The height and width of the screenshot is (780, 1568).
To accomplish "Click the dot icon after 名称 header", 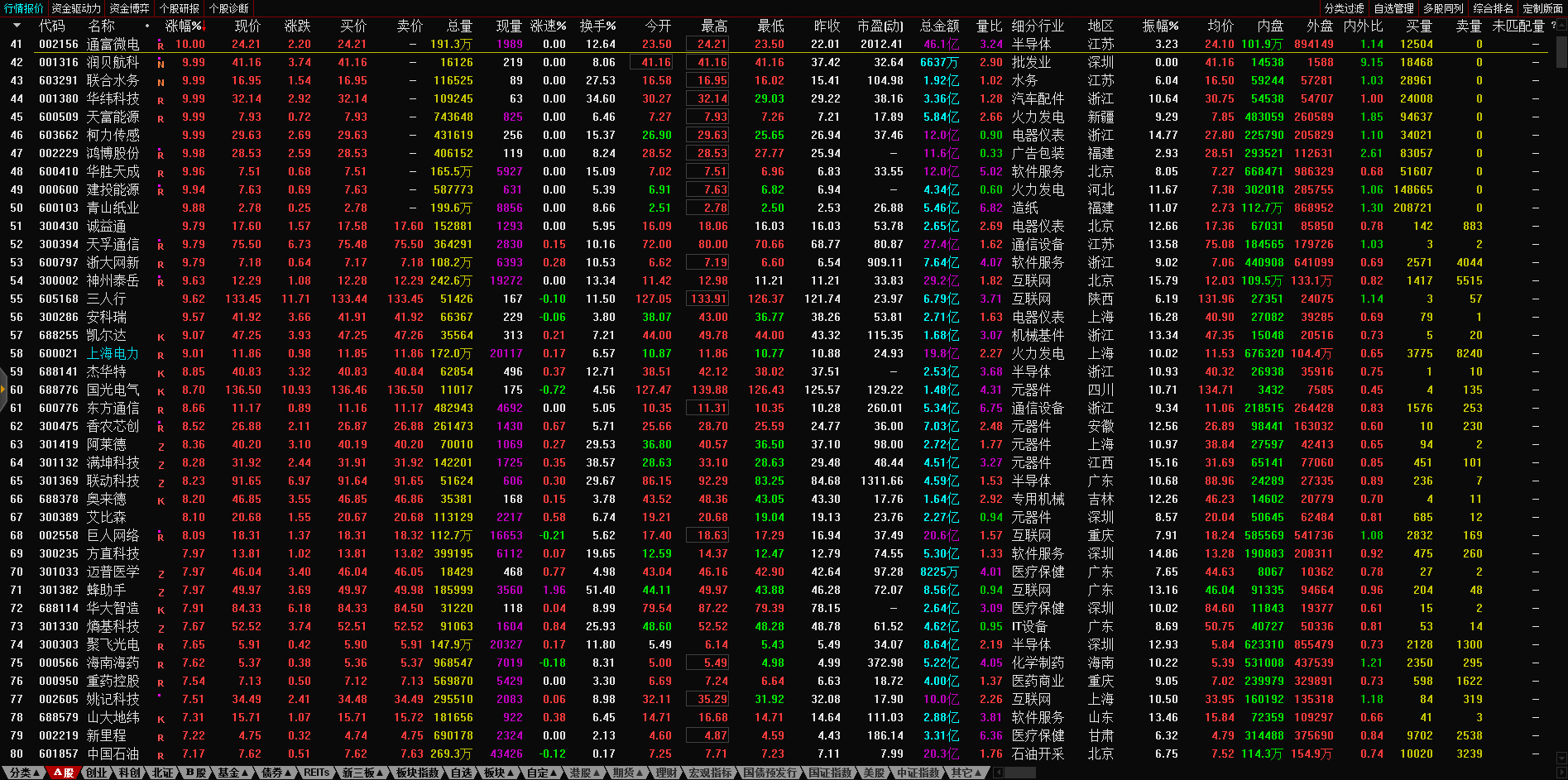I will click(x=147, y=26).
